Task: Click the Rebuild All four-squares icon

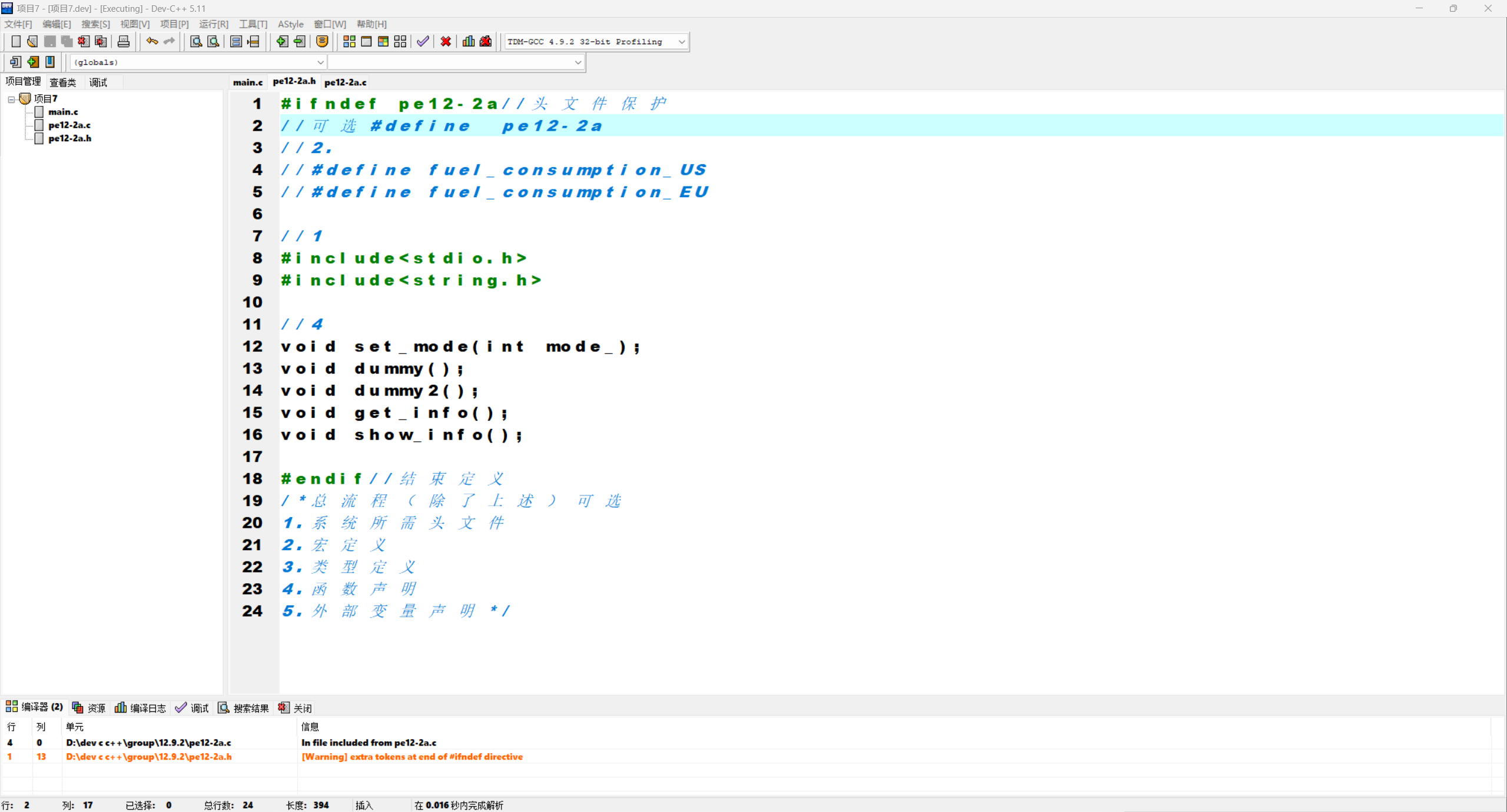Action: pos(400,41)
